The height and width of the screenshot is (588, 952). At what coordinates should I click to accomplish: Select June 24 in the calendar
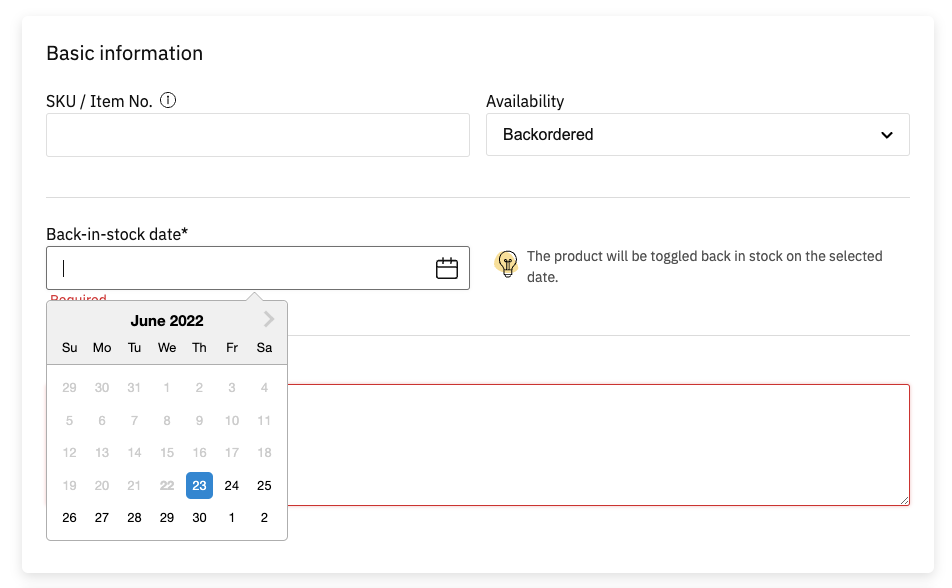coord(231,485)
